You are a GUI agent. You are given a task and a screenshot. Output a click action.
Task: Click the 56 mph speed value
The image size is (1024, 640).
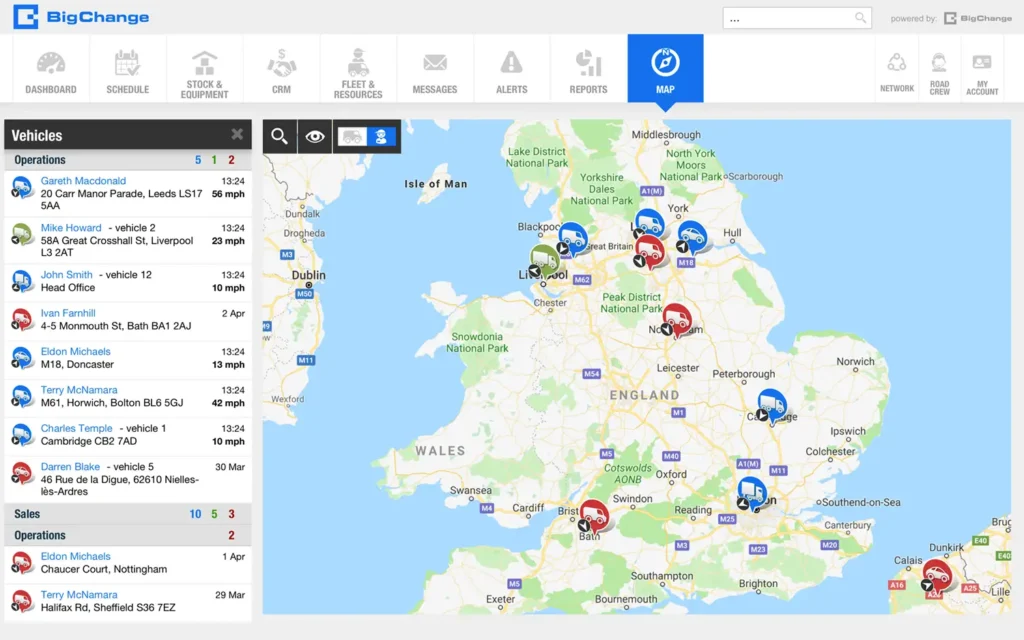click(x=228, y=194)
